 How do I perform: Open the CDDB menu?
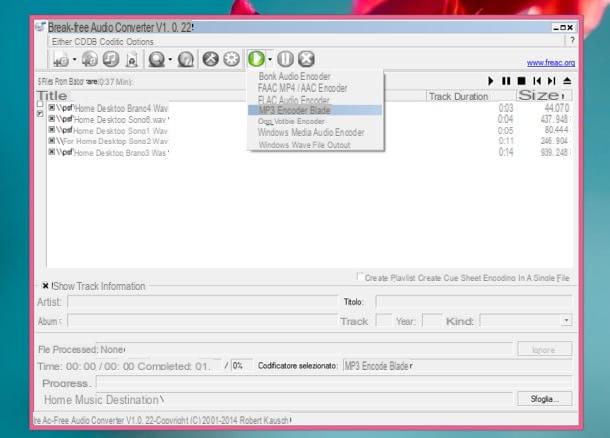[x=87, y=42]
